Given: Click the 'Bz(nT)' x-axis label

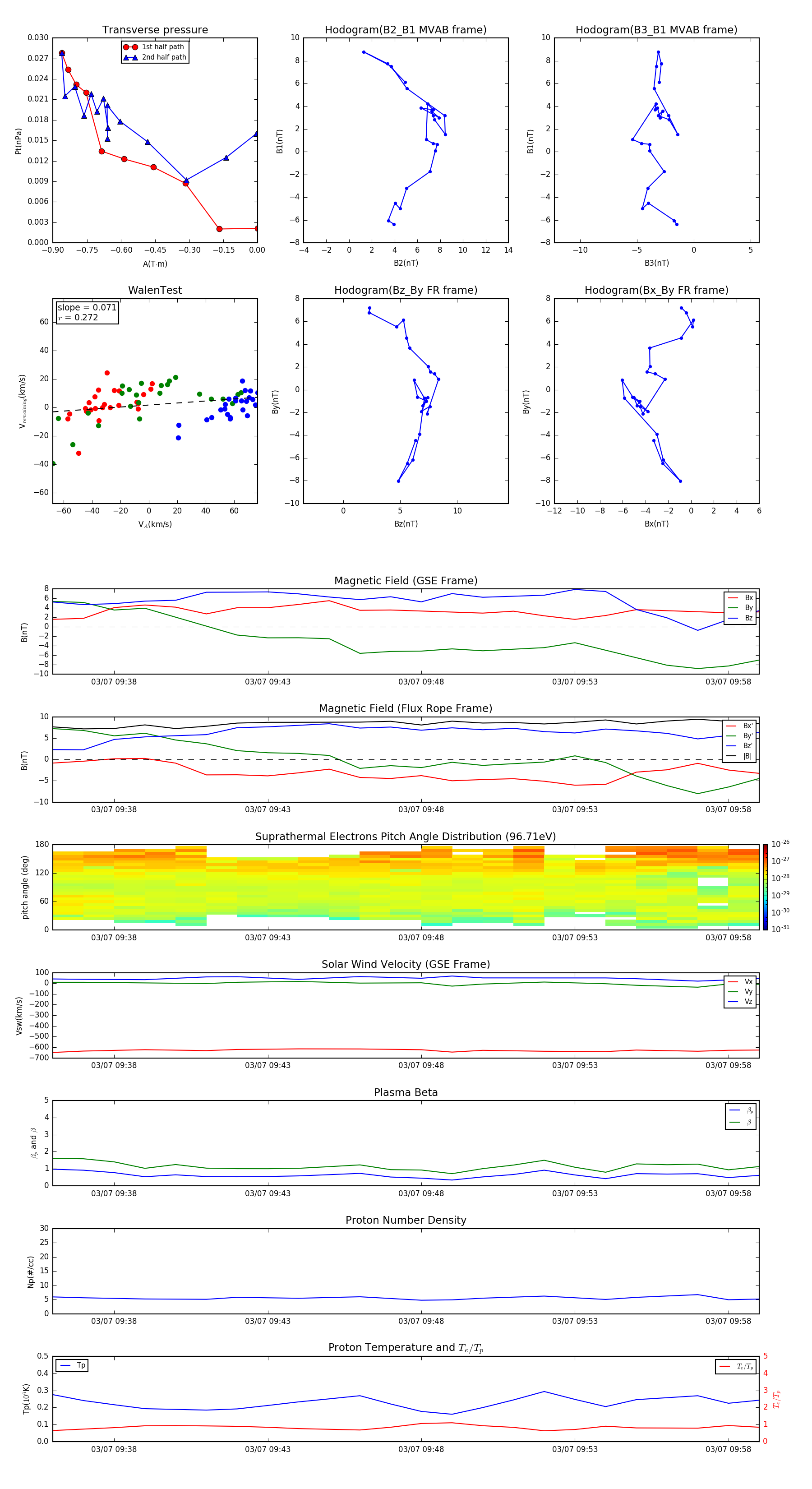Looking at the screenshot, I should 406,524.
